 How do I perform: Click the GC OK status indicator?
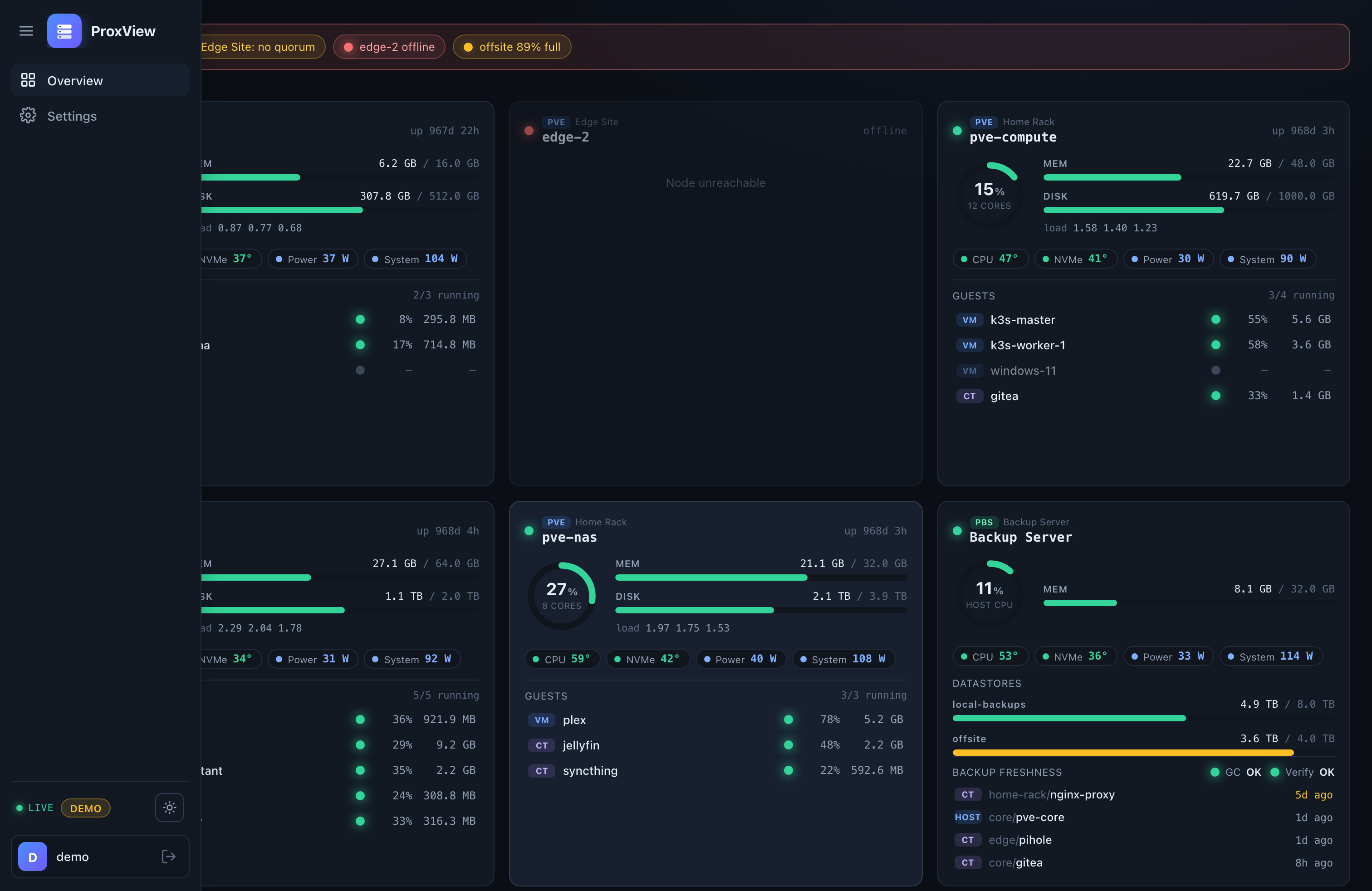pyautogui.click(x=1236, y=772)
